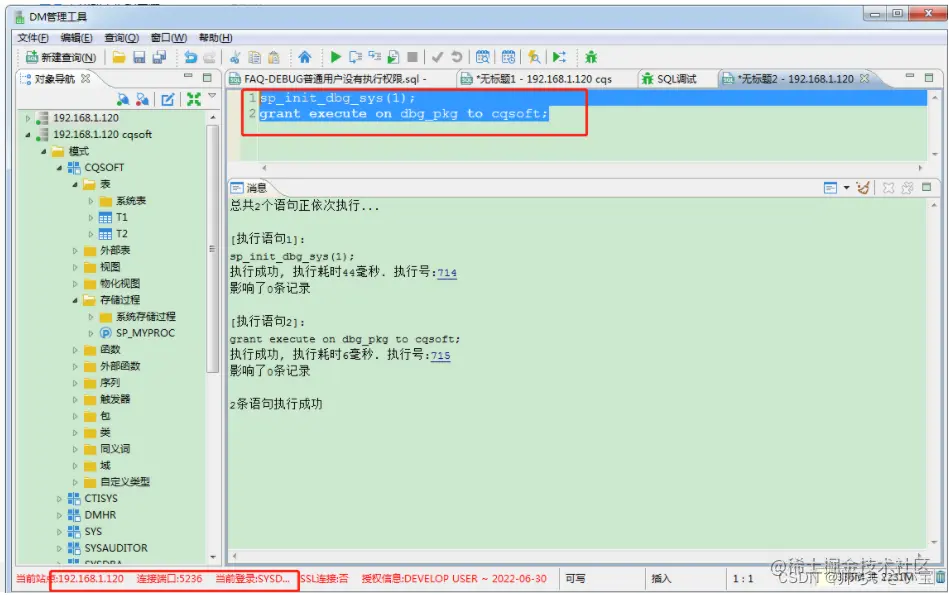
Task: Click the first connection icon in navigator toolbar
Action: pos(123,99)
